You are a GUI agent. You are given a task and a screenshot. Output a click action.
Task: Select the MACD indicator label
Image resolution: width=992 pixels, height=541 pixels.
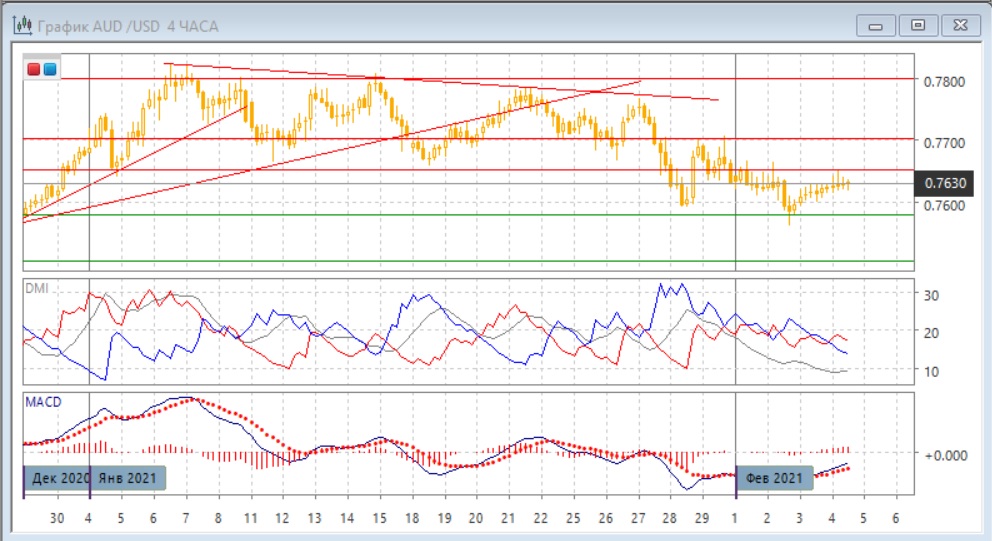point(43,402)
